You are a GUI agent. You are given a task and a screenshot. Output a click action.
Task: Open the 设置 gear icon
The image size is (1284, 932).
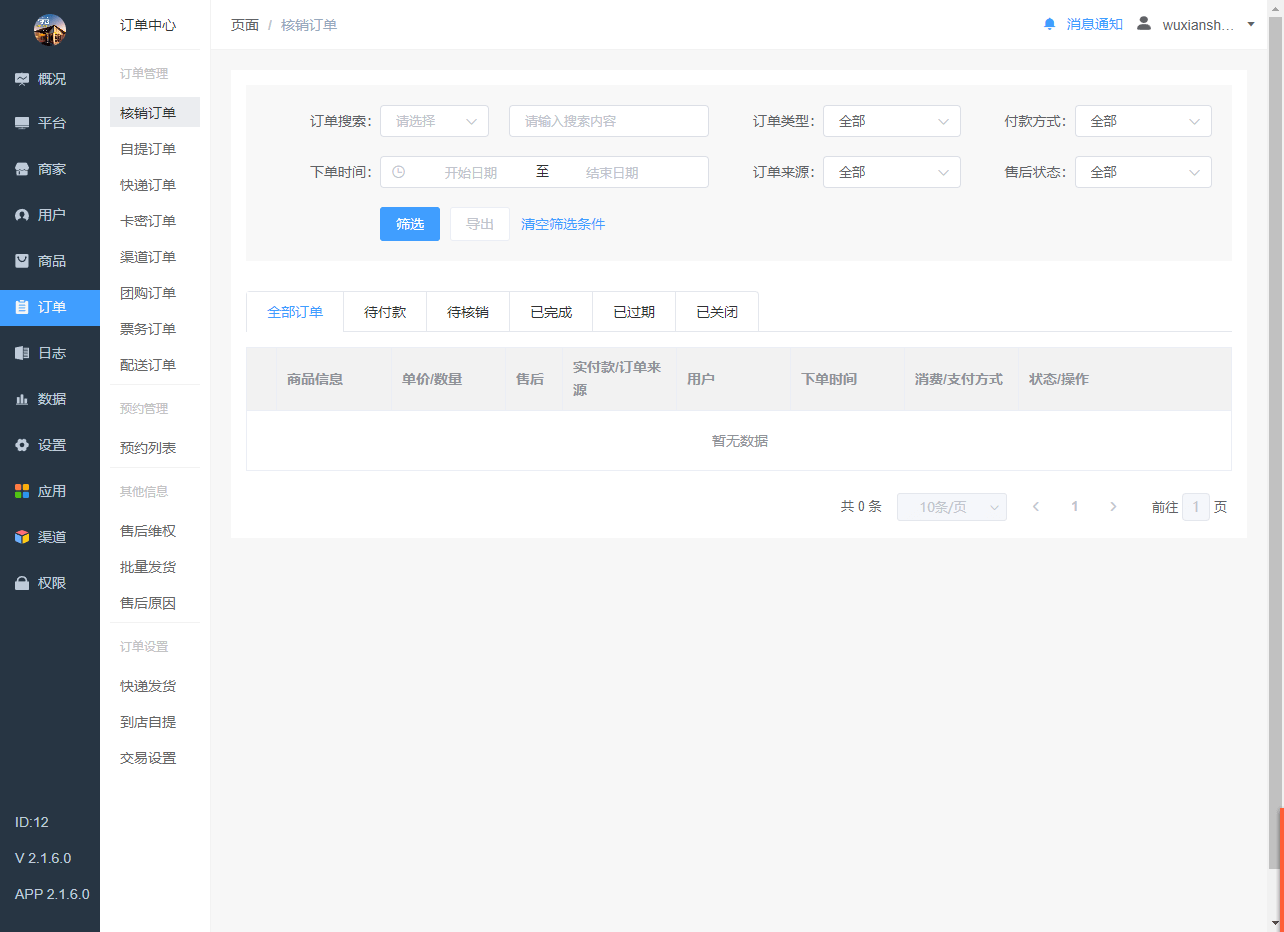coord(22,445)
